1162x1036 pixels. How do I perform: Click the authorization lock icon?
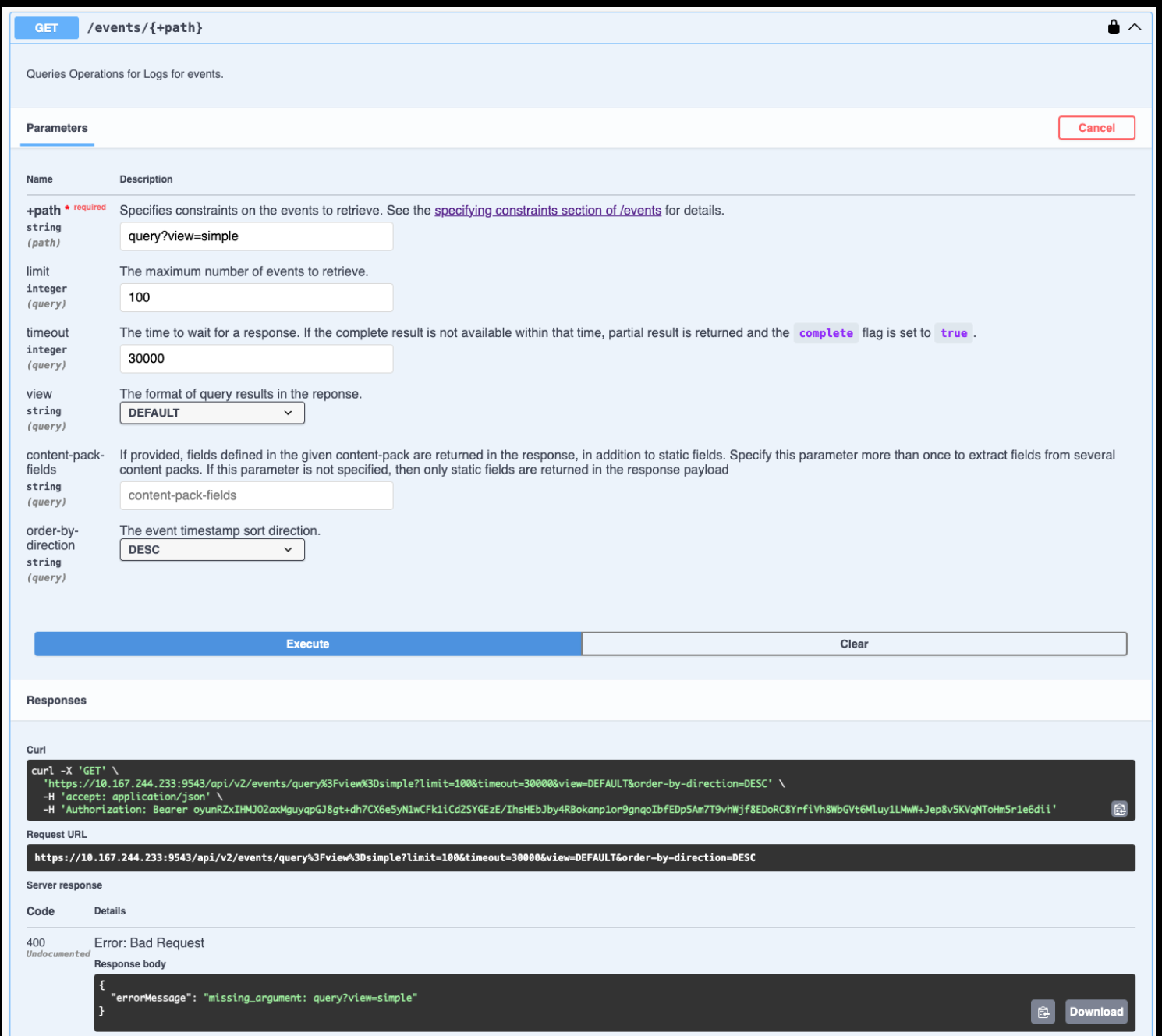click(1113, 27)
